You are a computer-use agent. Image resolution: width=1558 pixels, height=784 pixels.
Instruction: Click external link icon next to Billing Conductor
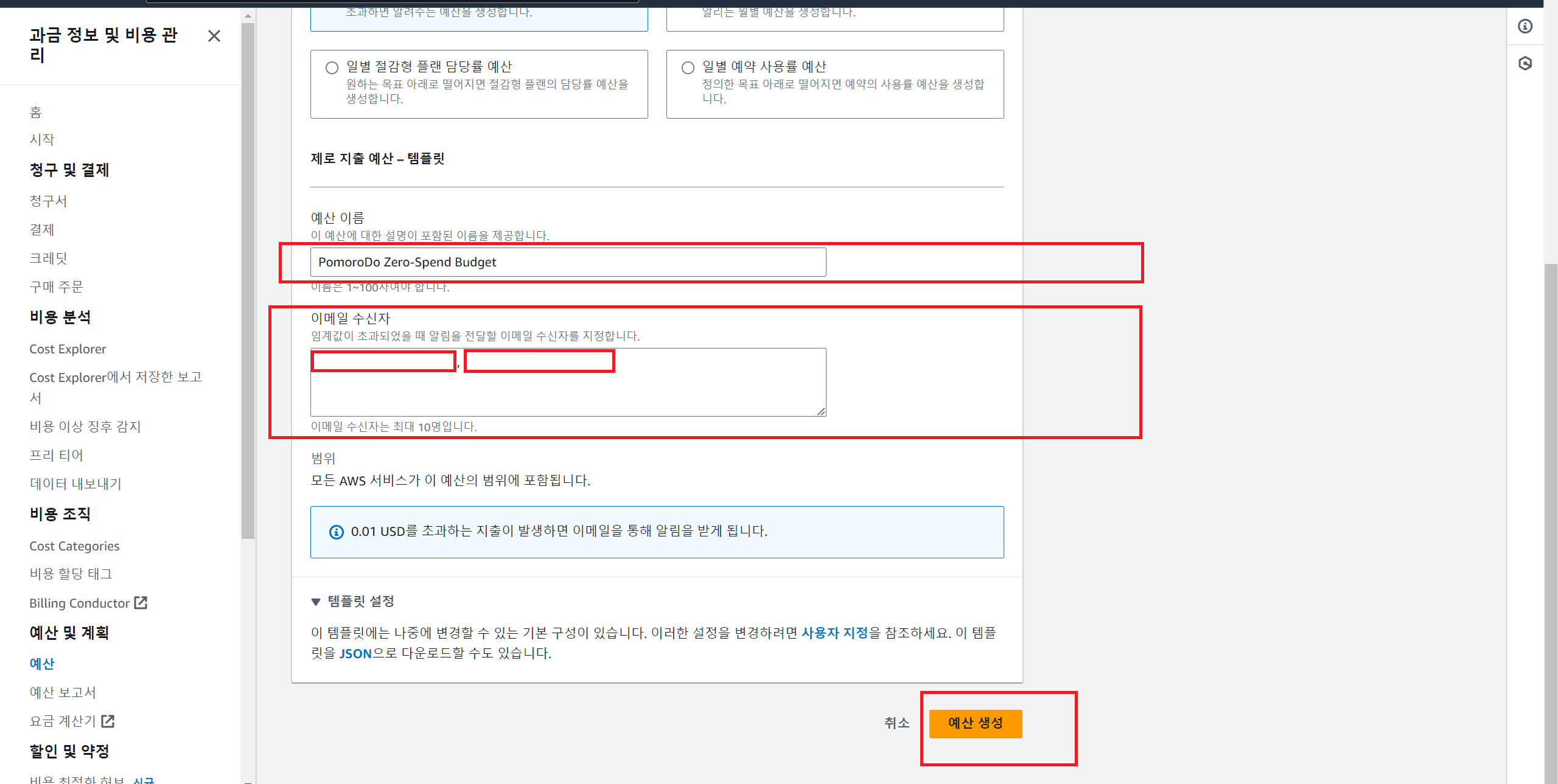pos(141,603)
